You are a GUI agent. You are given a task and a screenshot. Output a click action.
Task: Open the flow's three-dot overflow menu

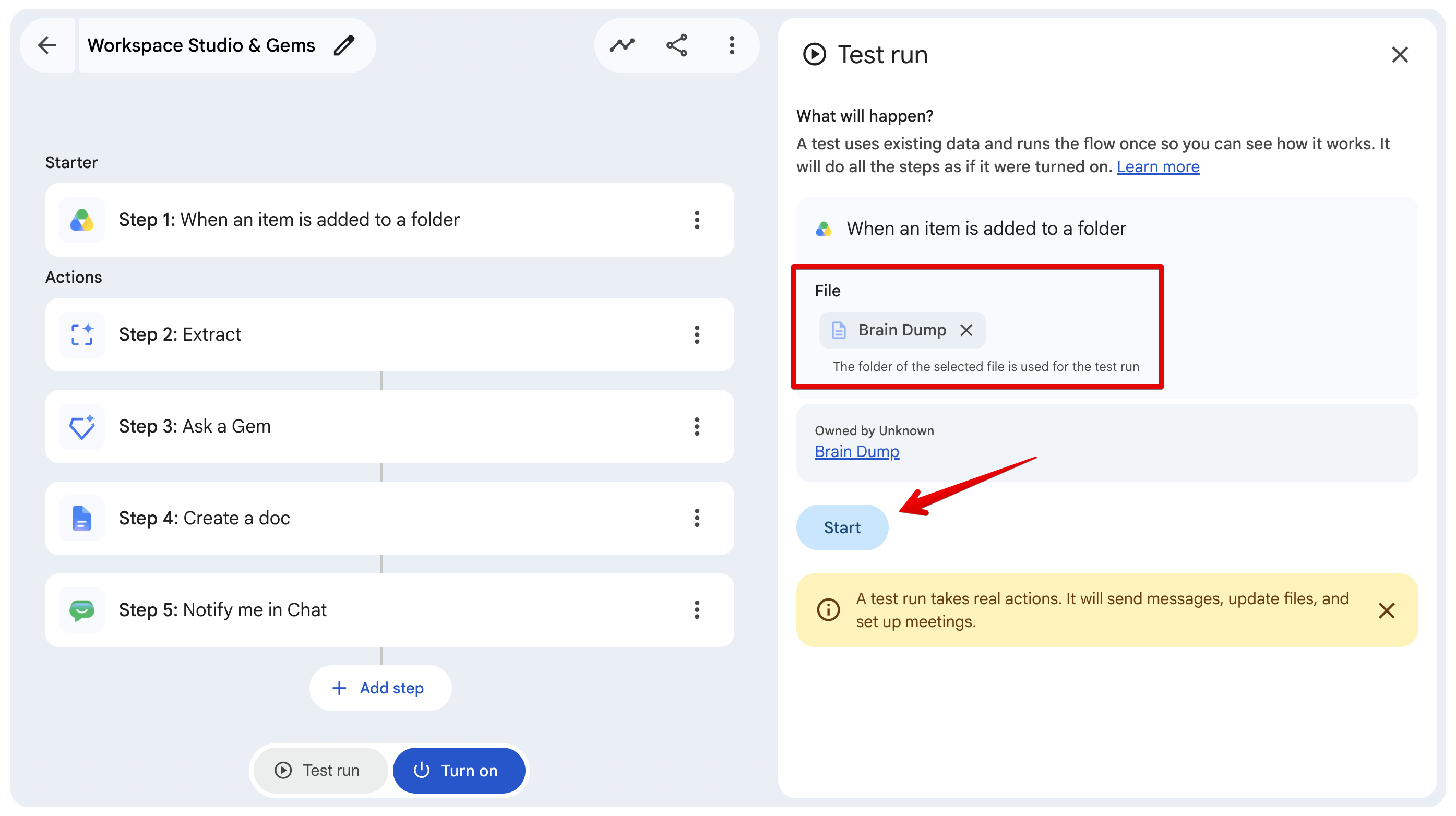(x=732, y=45)
